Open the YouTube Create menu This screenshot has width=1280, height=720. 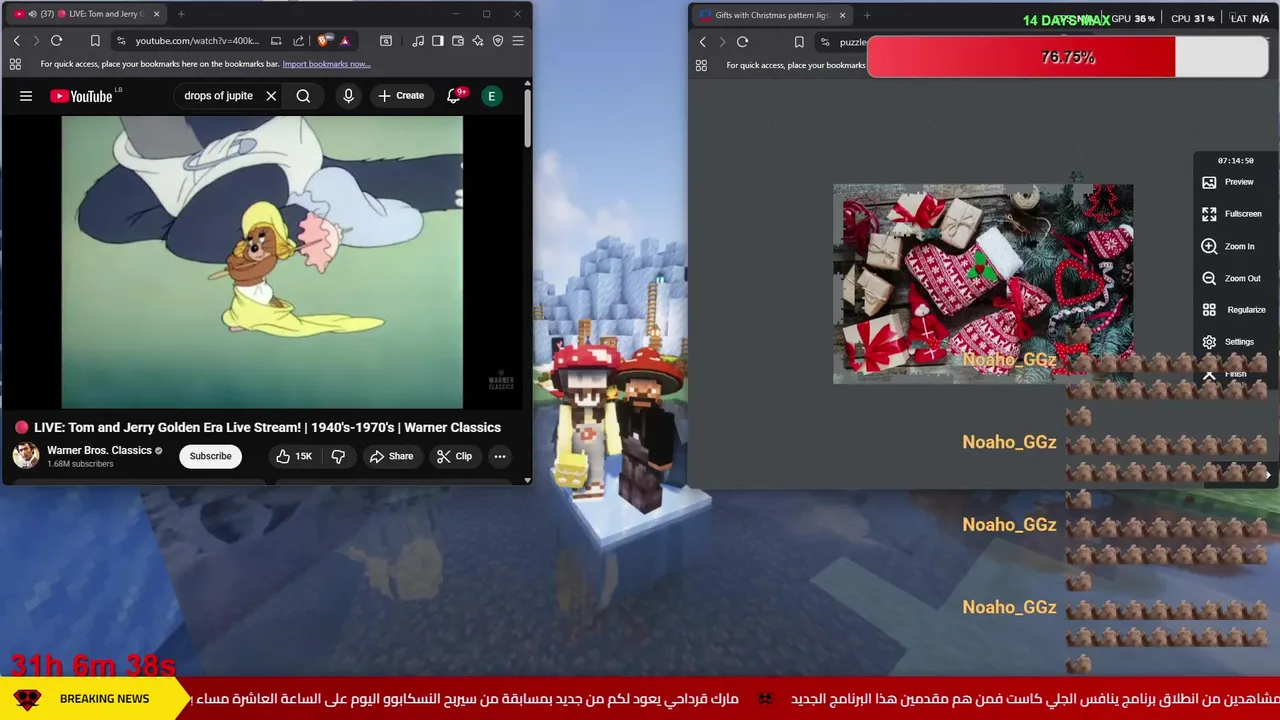pyautogui.click(x=401, y=96)
